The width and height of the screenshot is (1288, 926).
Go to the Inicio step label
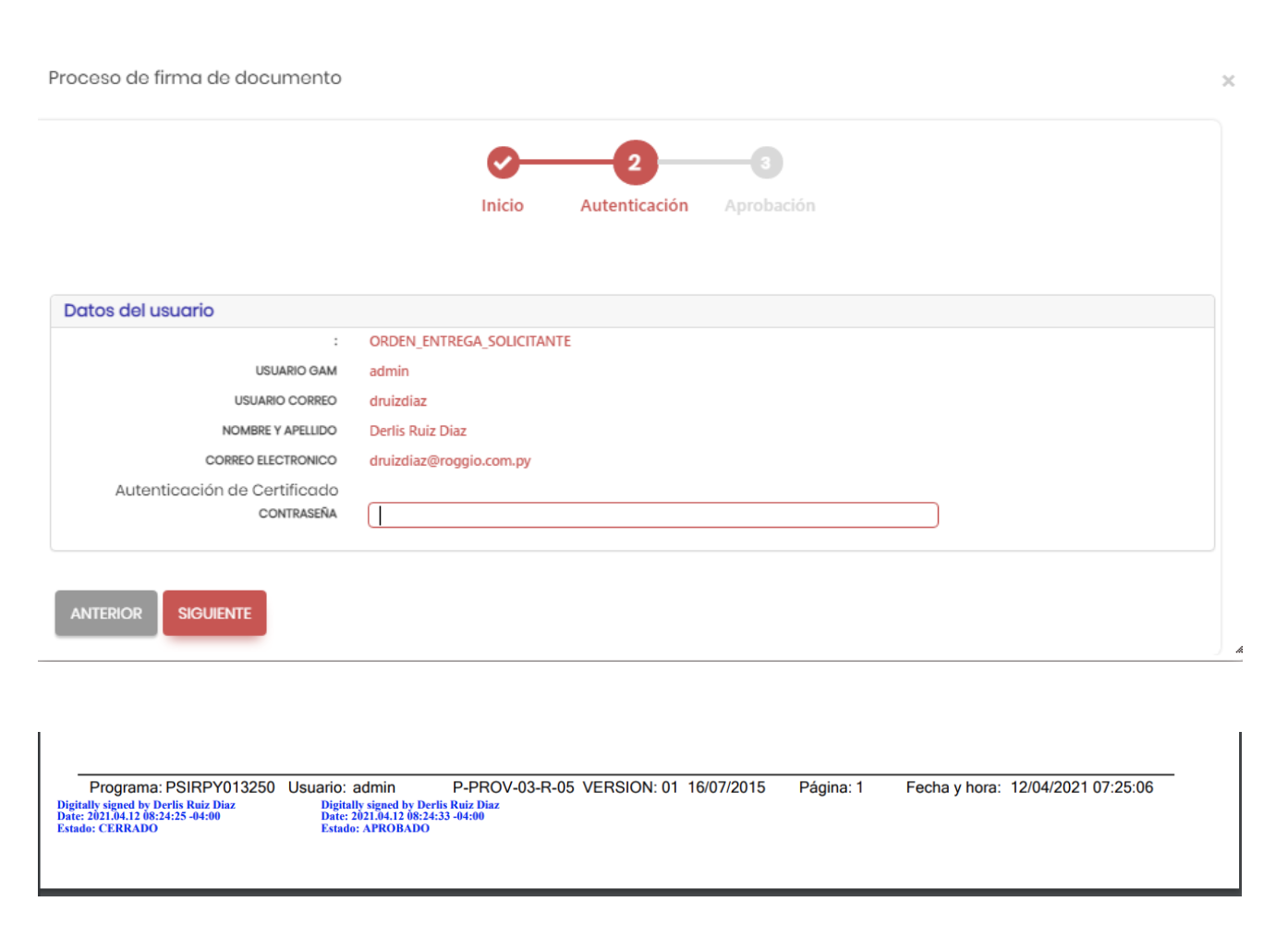(502, 205)
